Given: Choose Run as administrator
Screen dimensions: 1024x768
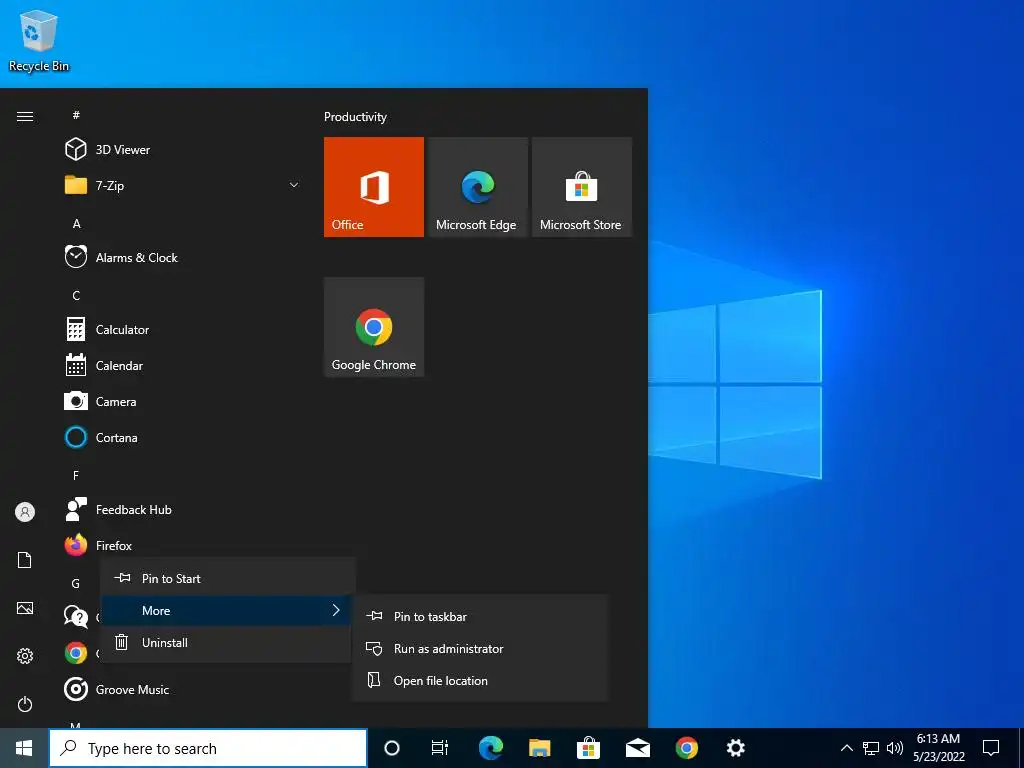Looking at the screenshot, I should click(480, 648).
